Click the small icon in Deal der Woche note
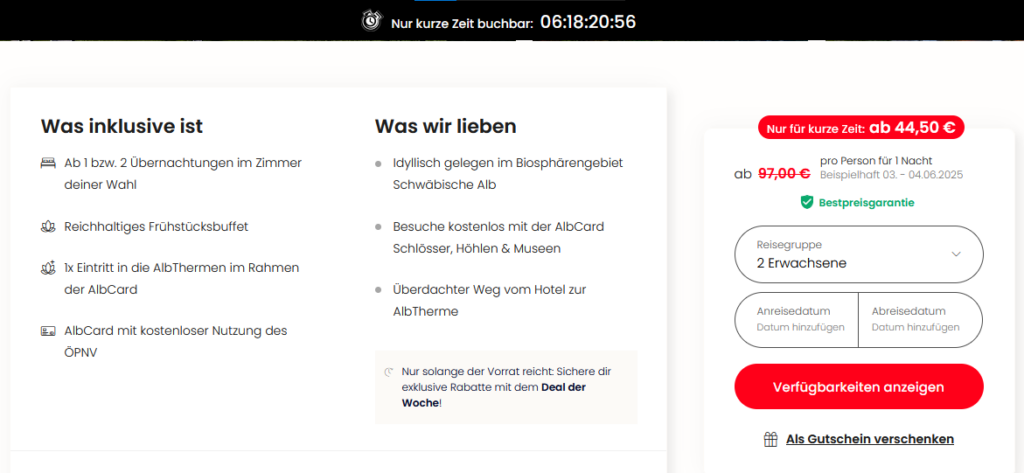The image size is (1024, 473). coord(389,372)
